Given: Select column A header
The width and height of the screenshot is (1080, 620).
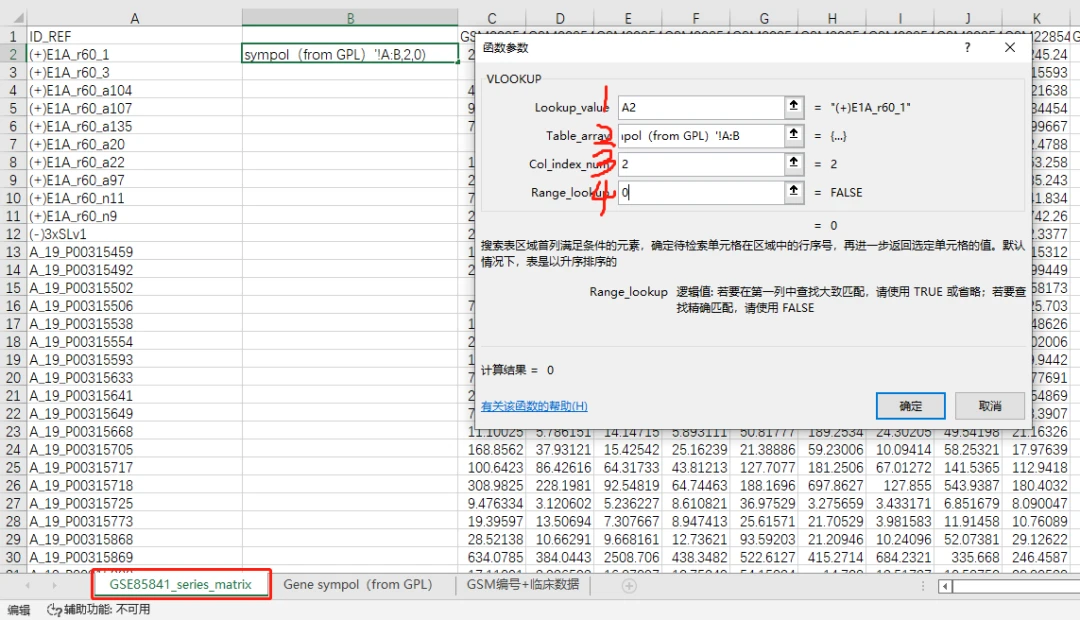Looking at the screenshot, I should click(134, 18).
